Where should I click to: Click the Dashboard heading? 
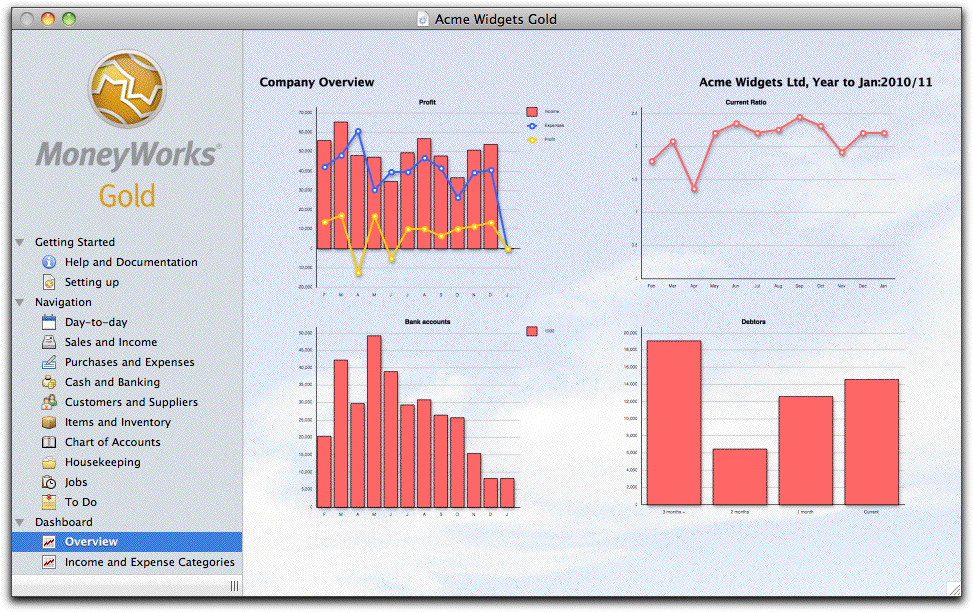(x=63, y=522)
